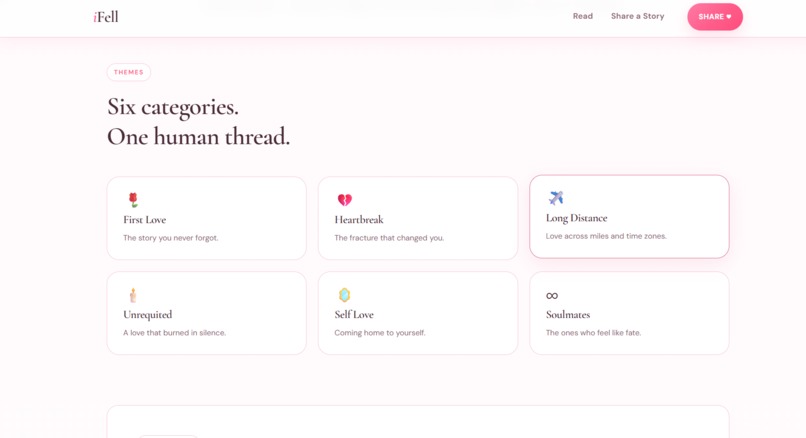The width and height of the screenshot is (806, 438).
Task: Click 'The story you never forgot.' text
Action: click(x=171, y=238)
